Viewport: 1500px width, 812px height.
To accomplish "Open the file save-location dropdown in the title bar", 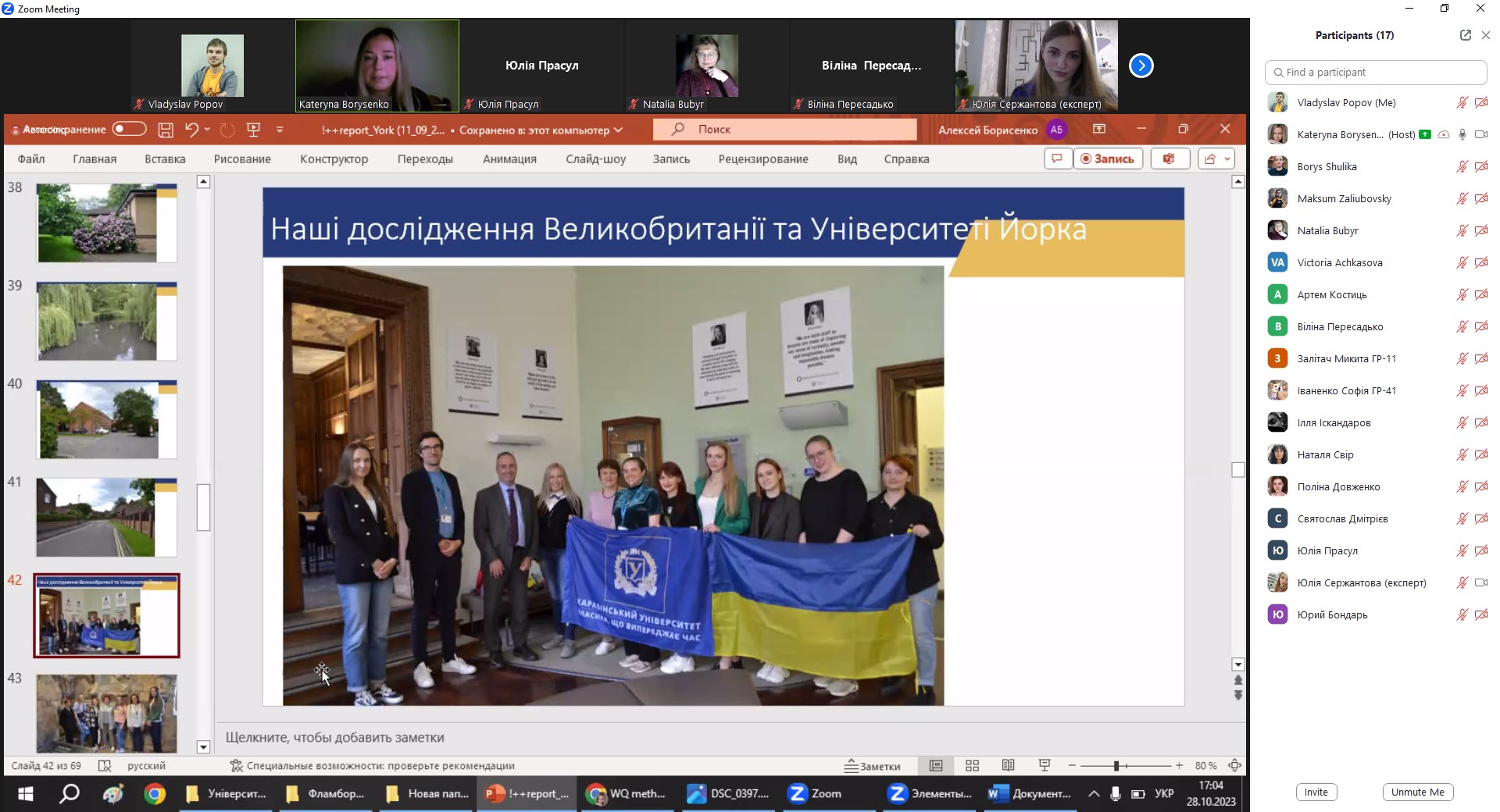I will 618,130.
